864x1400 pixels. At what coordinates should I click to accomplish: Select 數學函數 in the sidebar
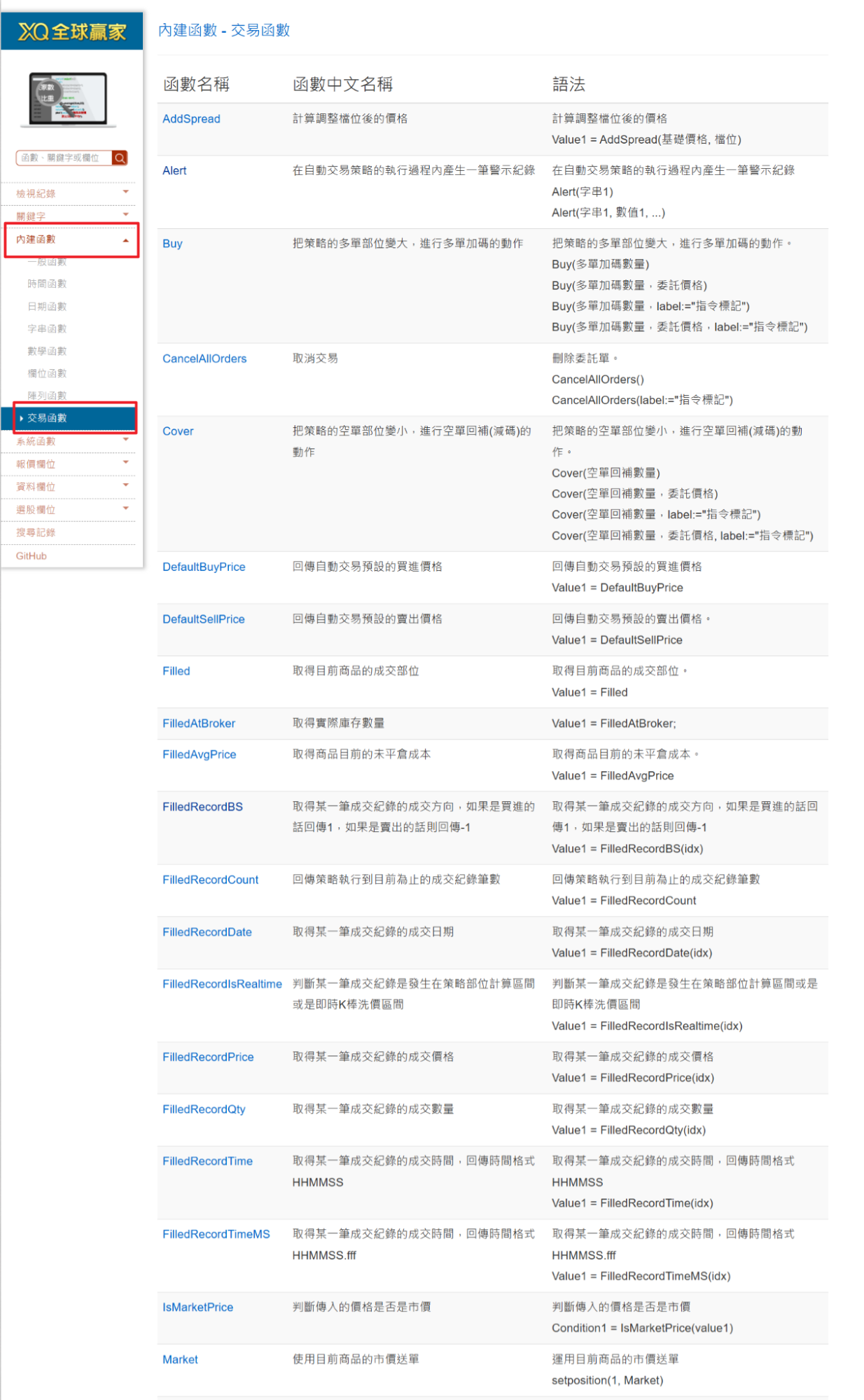47,351
